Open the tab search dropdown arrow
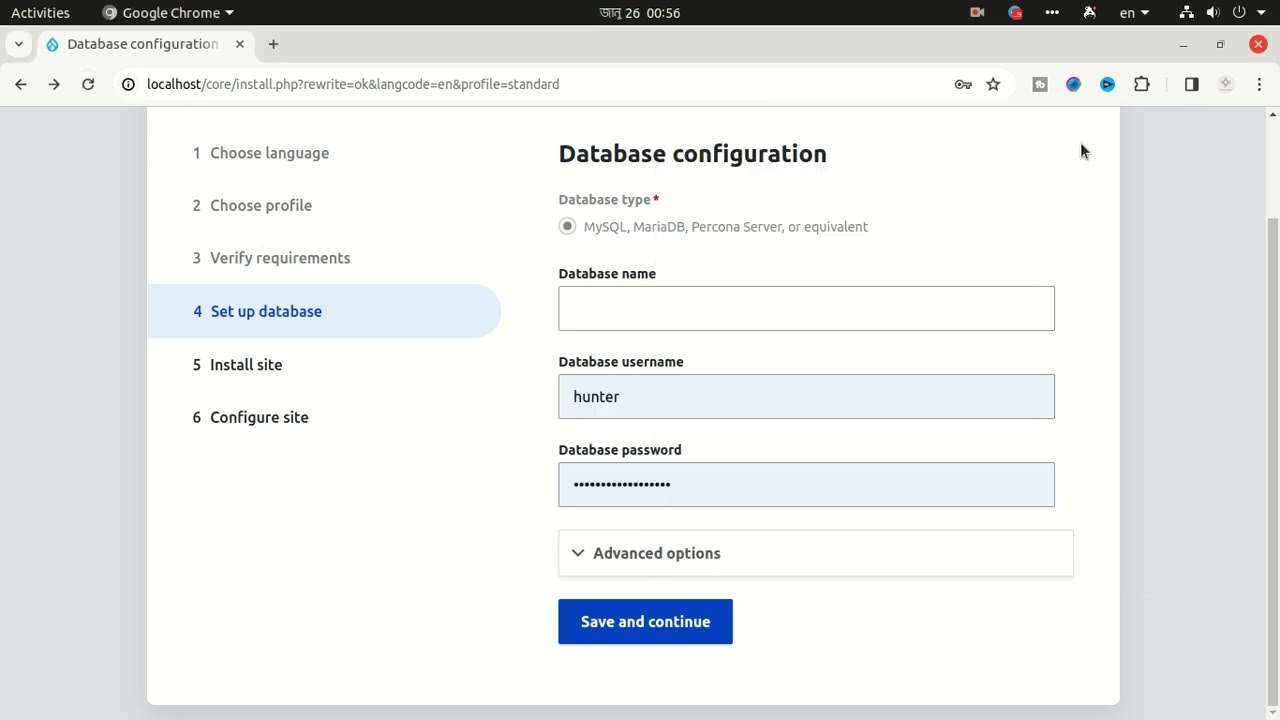Image resolution: width=1280 pixels, height=720 pixels. pos(18,44)
